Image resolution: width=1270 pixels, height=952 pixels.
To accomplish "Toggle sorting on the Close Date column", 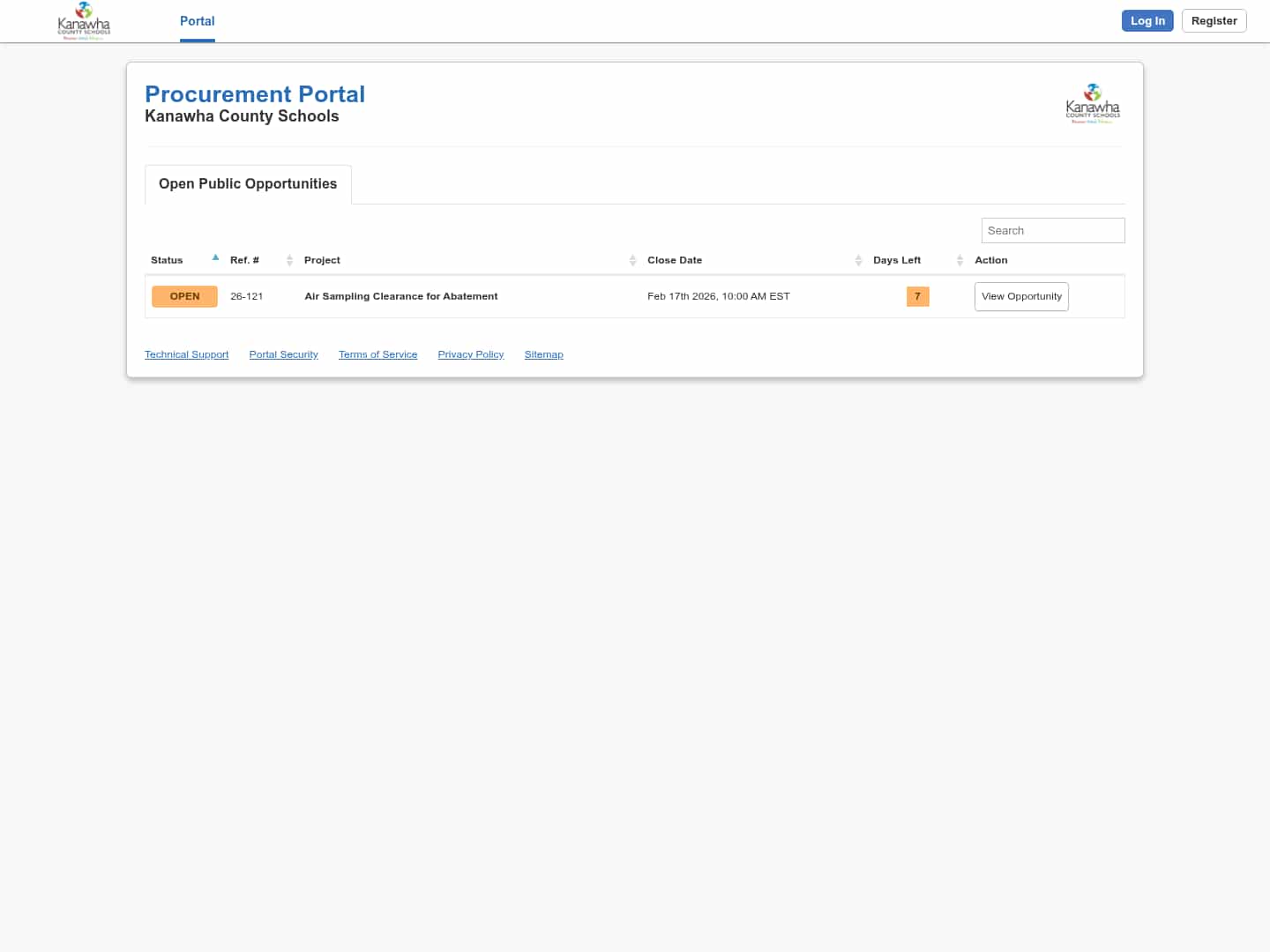I will pyautogui.click(x=675, y=260).
